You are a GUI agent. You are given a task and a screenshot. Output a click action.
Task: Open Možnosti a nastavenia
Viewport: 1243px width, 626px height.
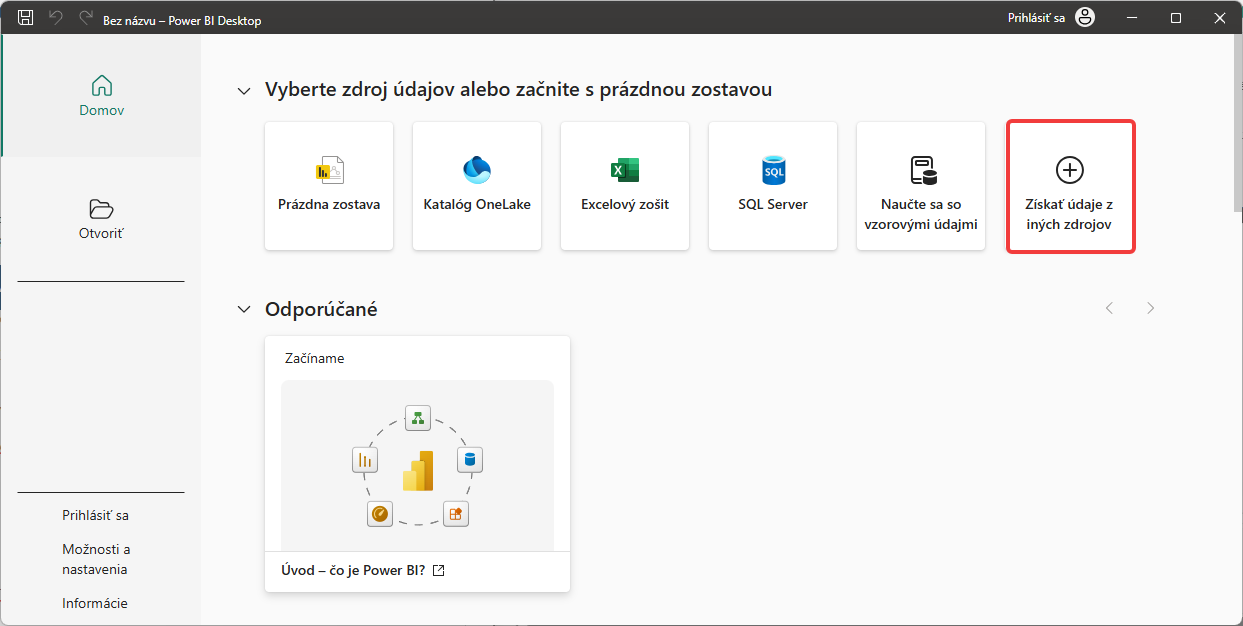tap(96, 559)
